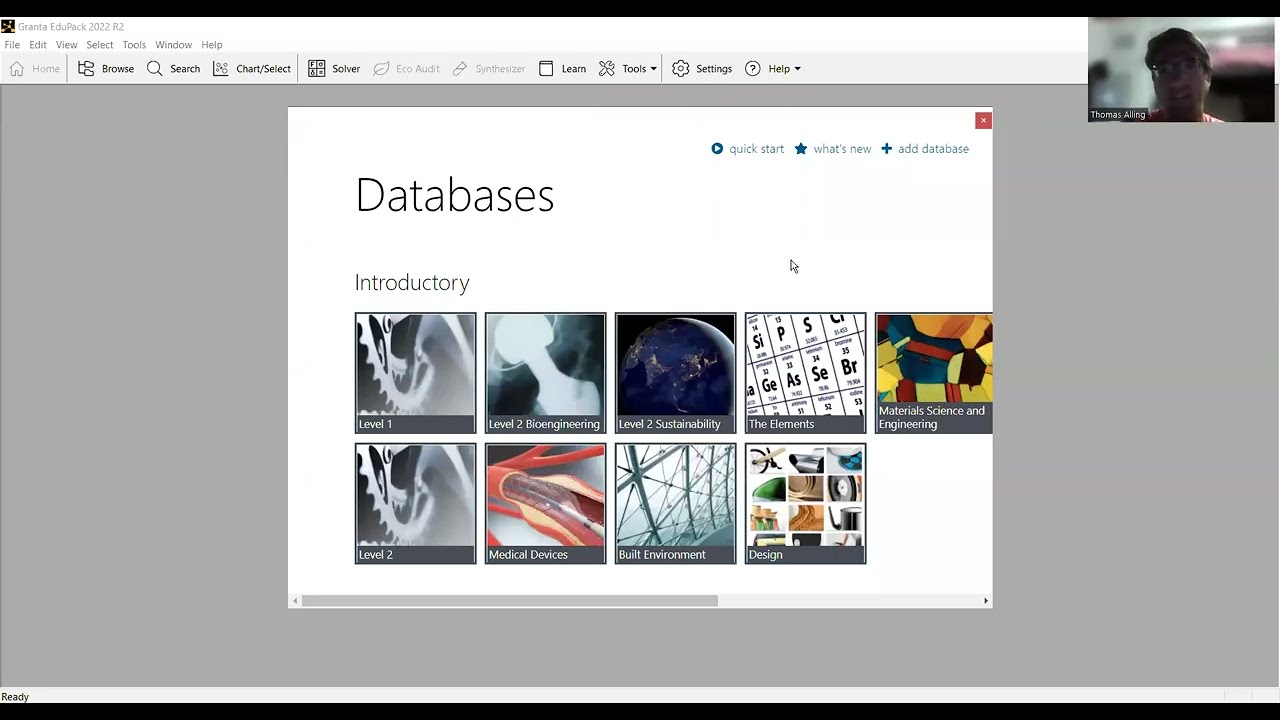Open the Learn section

562,69
